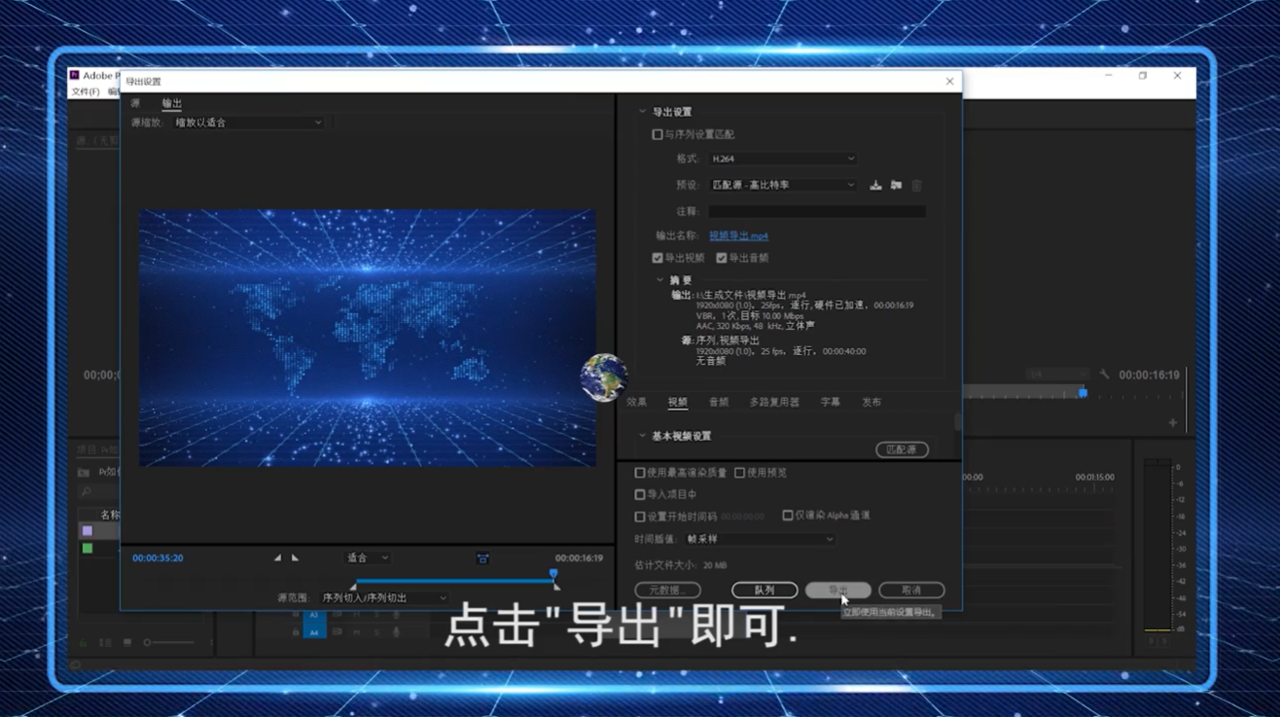Open the 发布 tab
Viewport: 1280px width, 717px height.
(x=872, y=402)
